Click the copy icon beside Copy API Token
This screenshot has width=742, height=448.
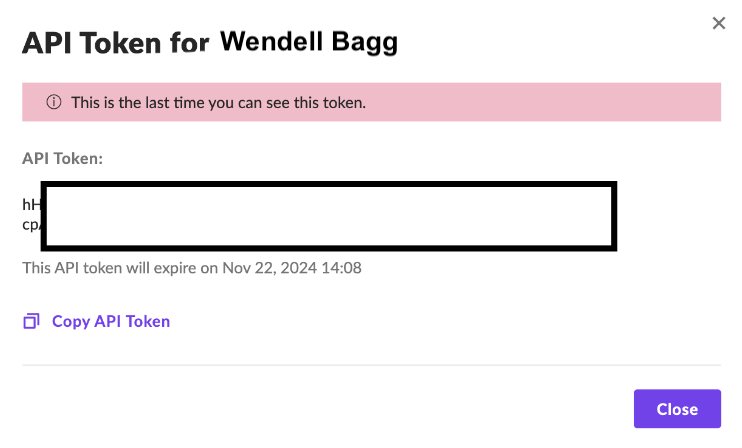point(32,321)
